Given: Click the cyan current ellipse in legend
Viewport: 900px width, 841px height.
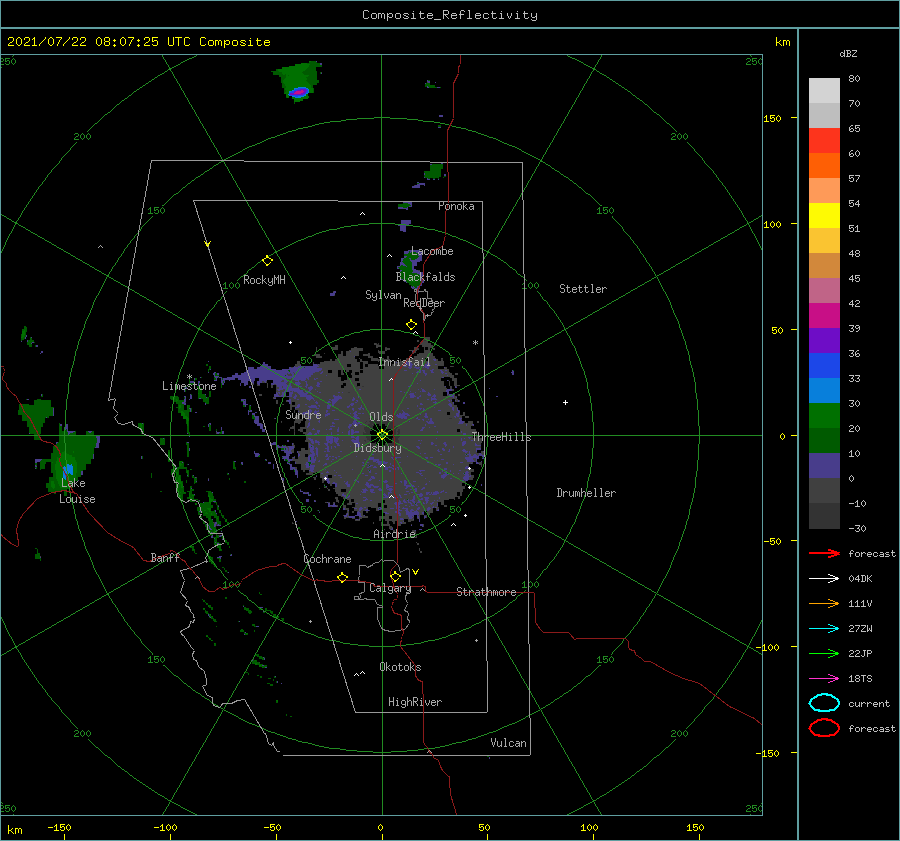Looking at the screenshot, I should point(824,703).
